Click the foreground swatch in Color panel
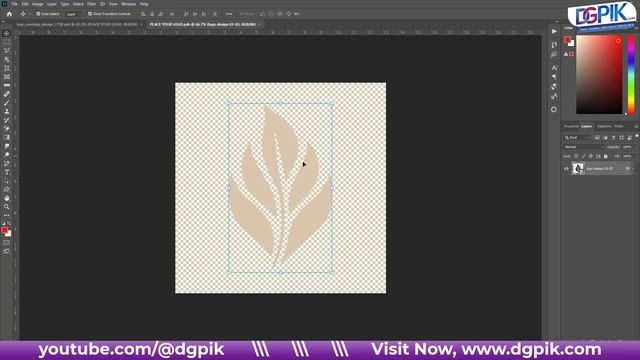The width and height of the screenshot is (640, 360). [x=567, y=40]
